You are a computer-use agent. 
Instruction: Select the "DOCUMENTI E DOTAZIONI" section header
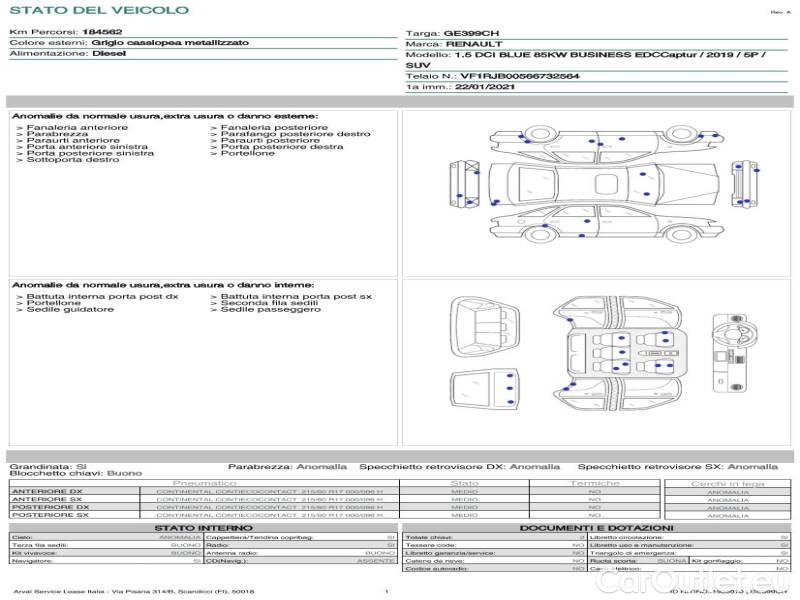pos(596,528)
